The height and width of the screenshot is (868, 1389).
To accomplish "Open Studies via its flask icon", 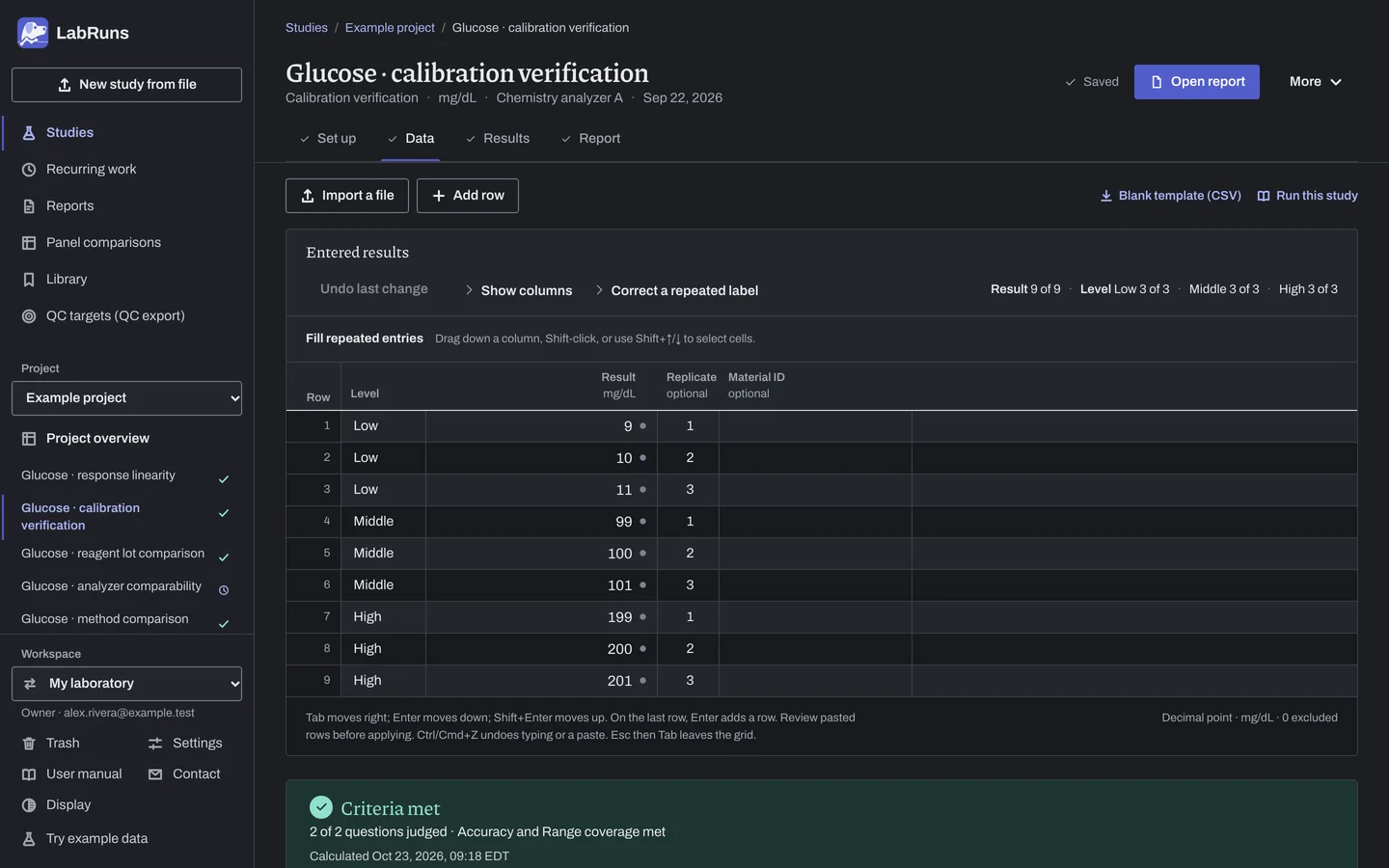I will pos(29,133).
